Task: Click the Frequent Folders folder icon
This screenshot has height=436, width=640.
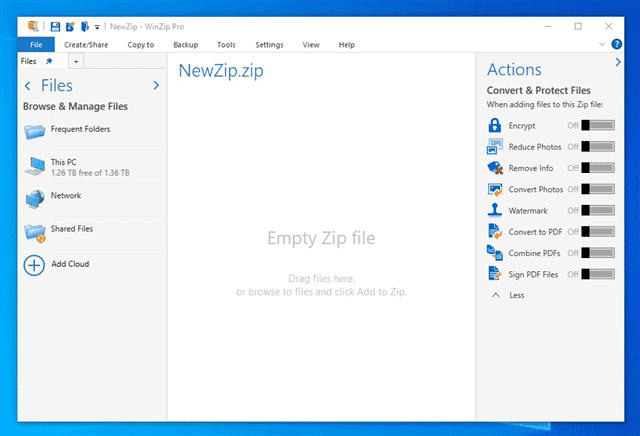Action: coord(34,131)
